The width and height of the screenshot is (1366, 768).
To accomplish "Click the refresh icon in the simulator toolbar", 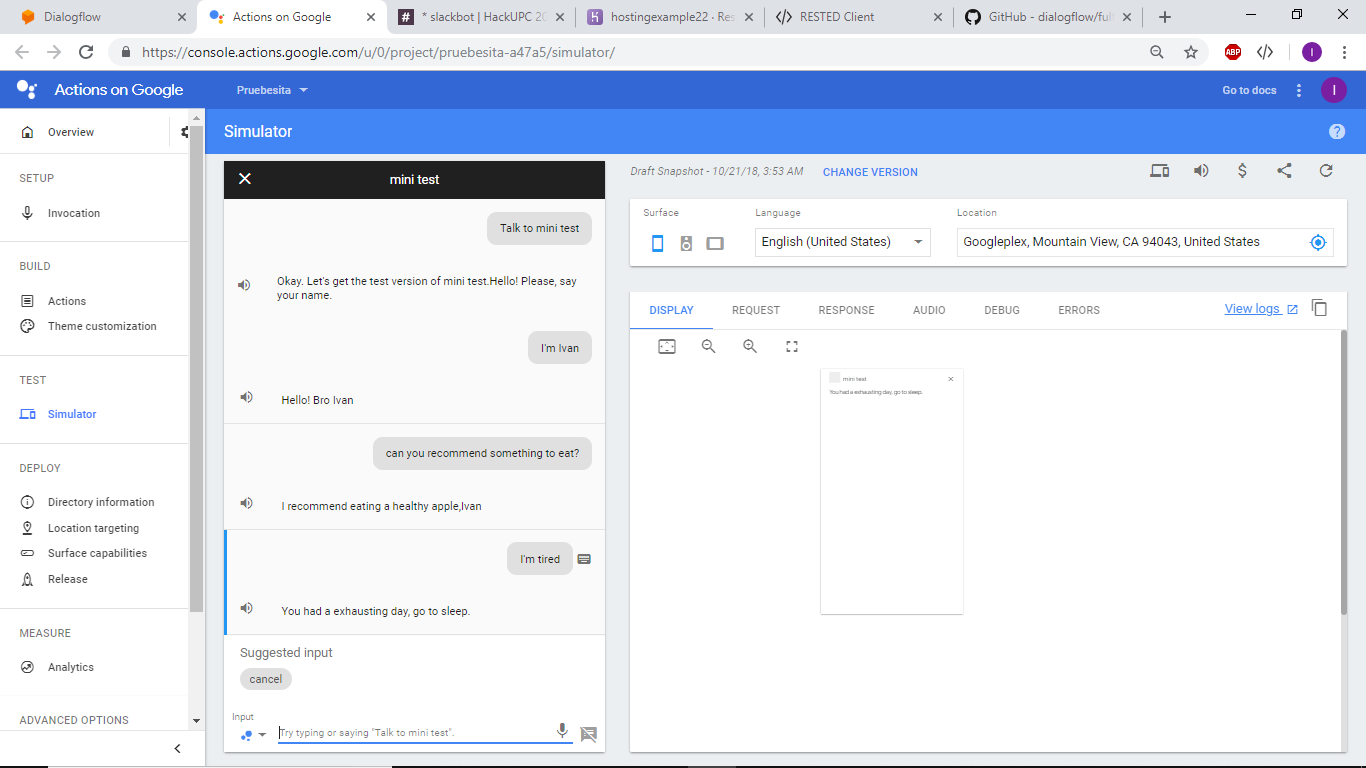I will tap(1326, 171).
